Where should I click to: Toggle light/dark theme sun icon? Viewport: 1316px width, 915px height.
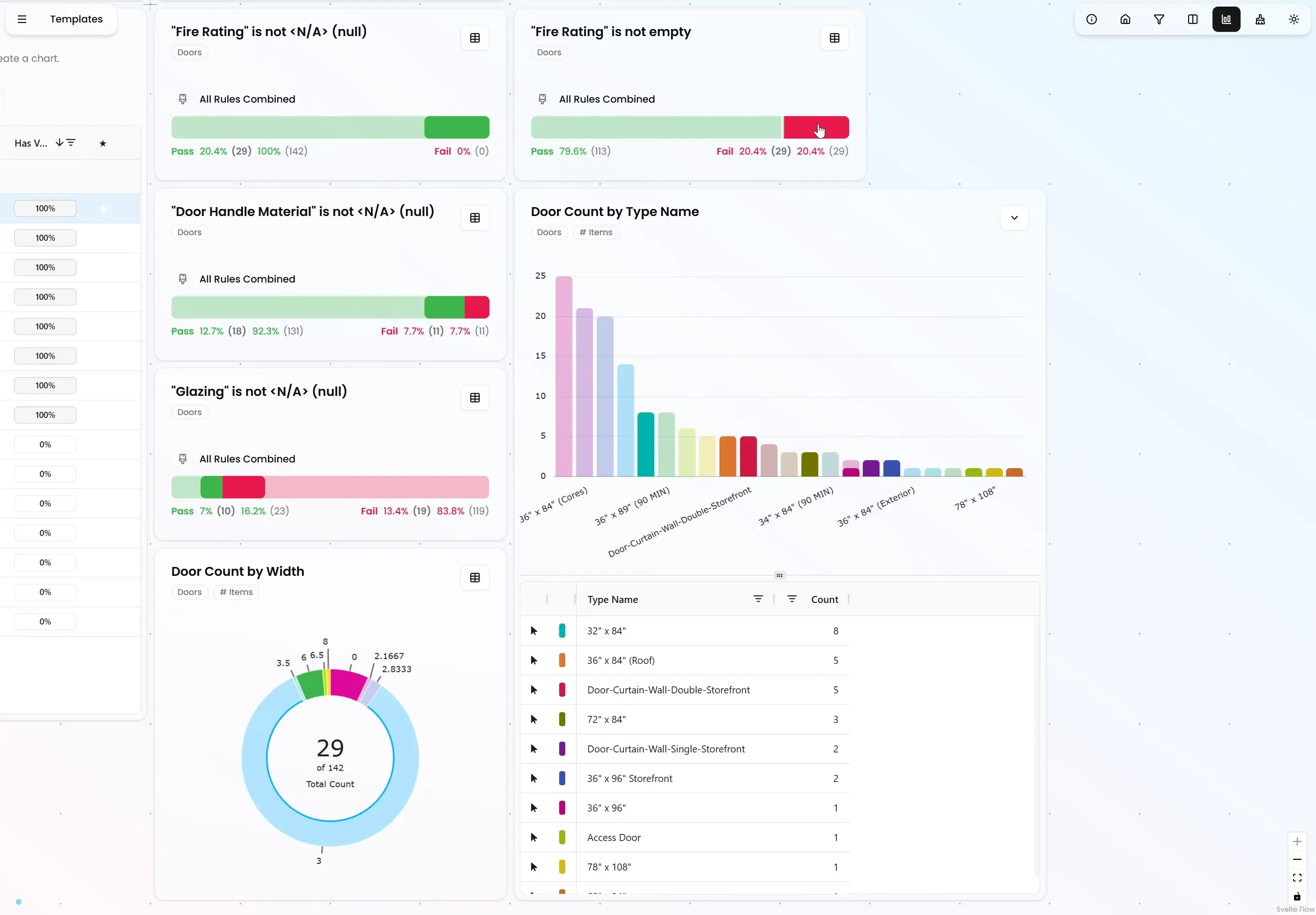tap(1294, 20)
